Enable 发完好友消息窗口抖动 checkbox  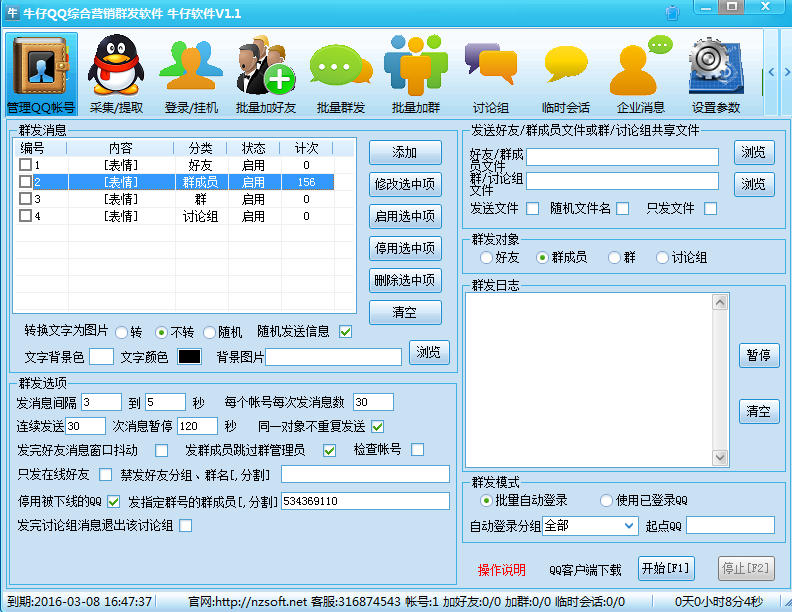[x=162, y=450]
